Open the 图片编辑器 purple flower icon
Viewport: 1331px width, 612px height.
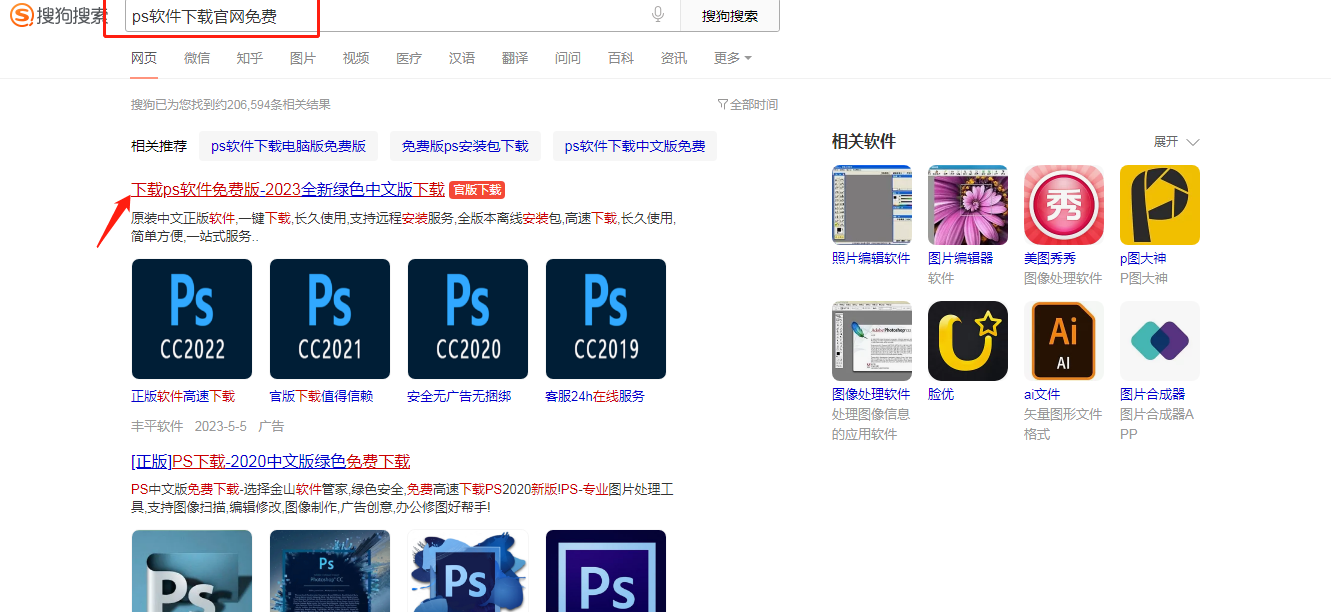pyautogui.click(x=968, y=205)
